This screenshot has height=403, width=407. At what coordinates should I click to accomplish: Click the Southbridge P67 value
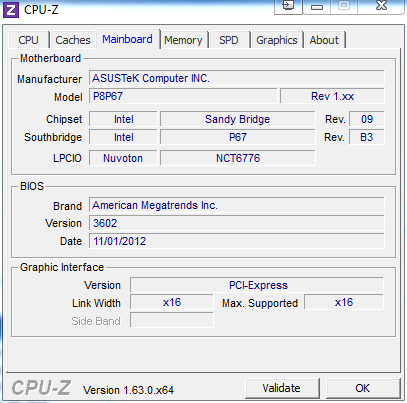[x=238, y=137]
